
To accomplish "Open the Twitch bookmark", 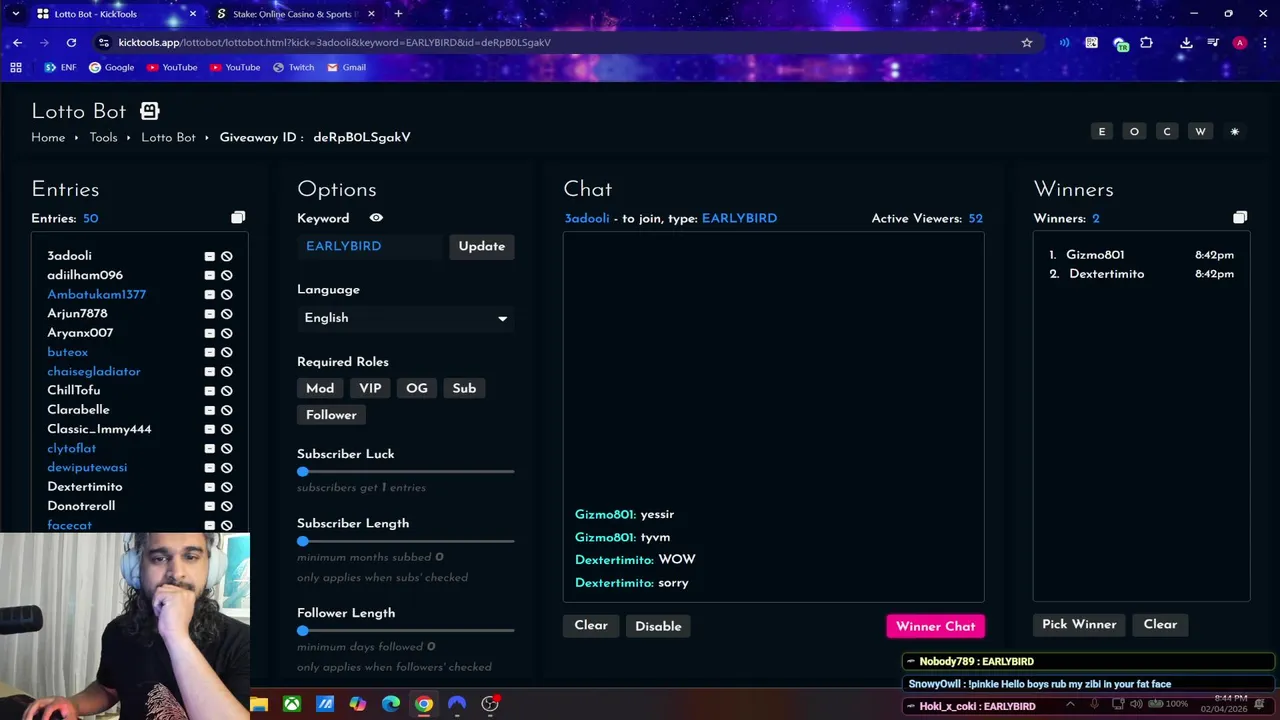I will pyautogui.click(x=294, y=67).
